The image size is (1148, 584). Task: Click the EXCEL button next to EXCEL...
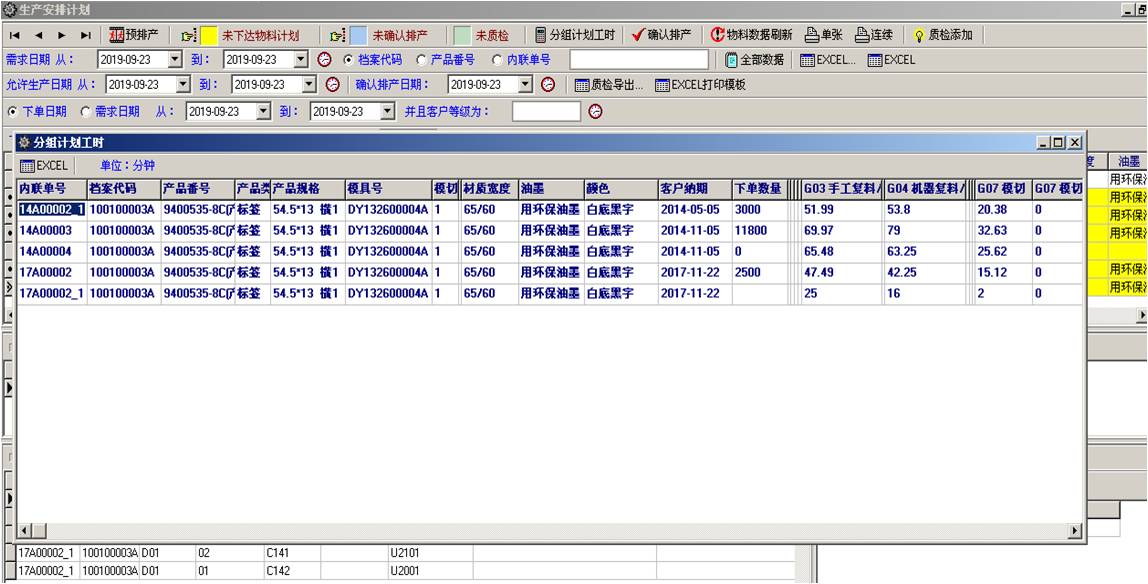pyautogui.click(x=891, y=60)
